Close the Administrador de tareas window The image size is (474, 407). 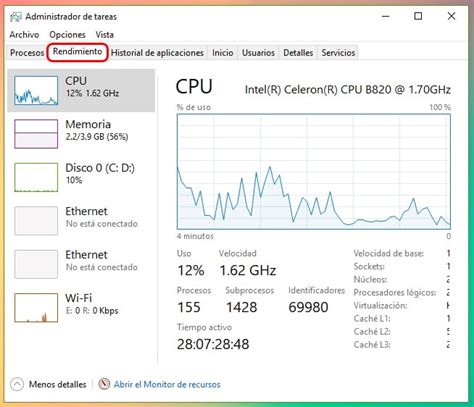pos(451,16)
